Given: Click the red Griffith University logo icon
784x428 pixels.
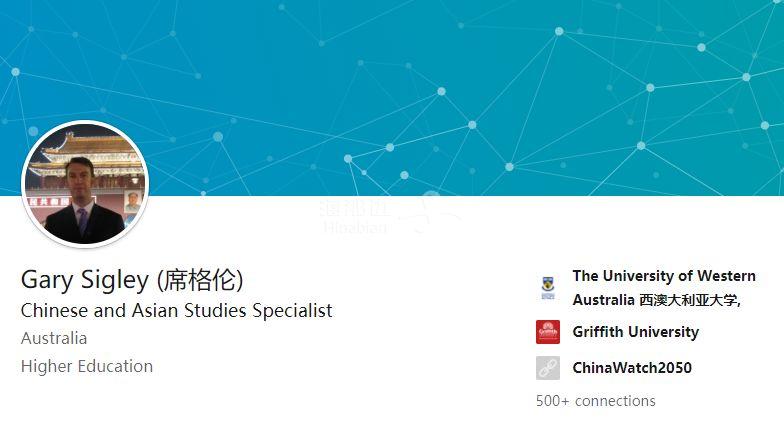Looking at the screenshot, I should (x=548, y=332).
